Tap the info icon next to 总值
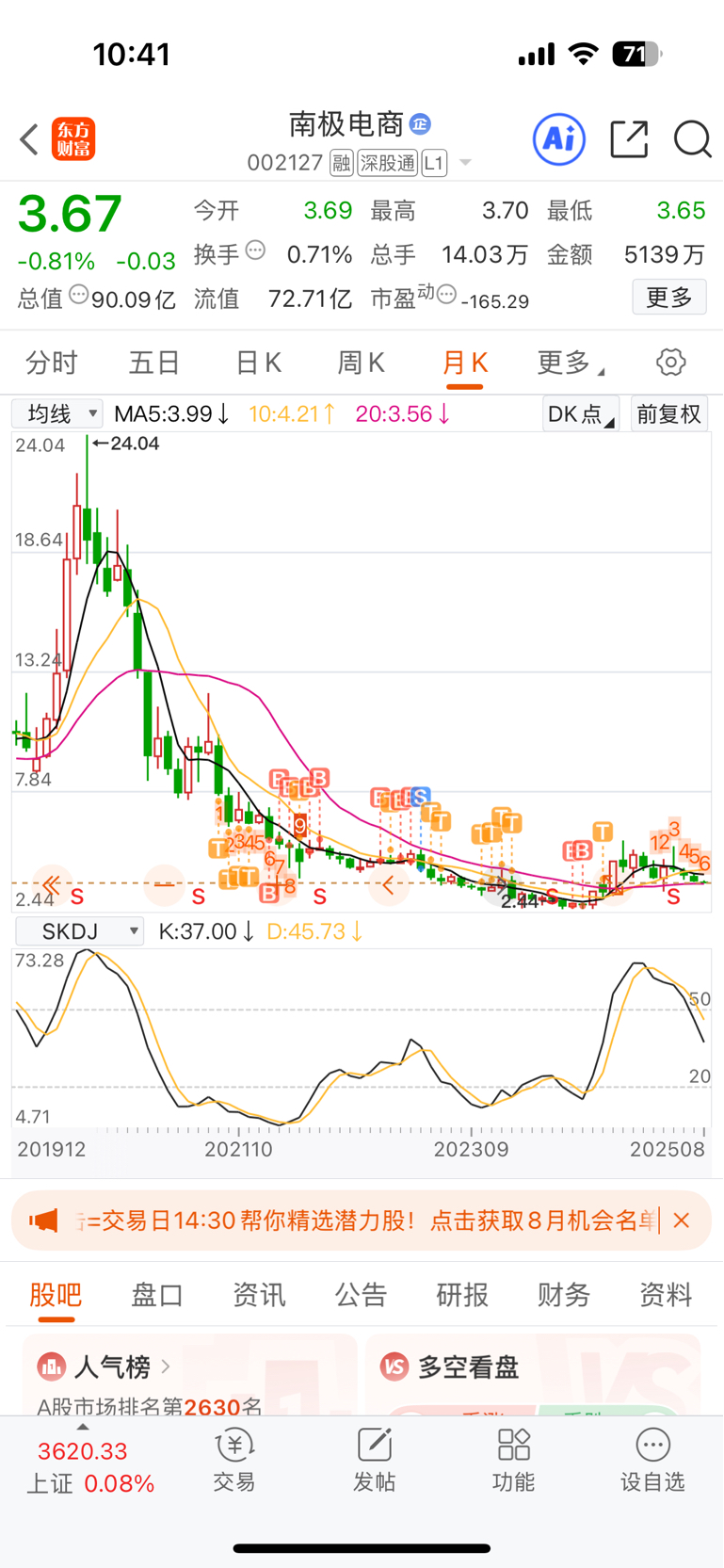The image size is (724, 1568). pyautogui.click(x=79, y=296)
